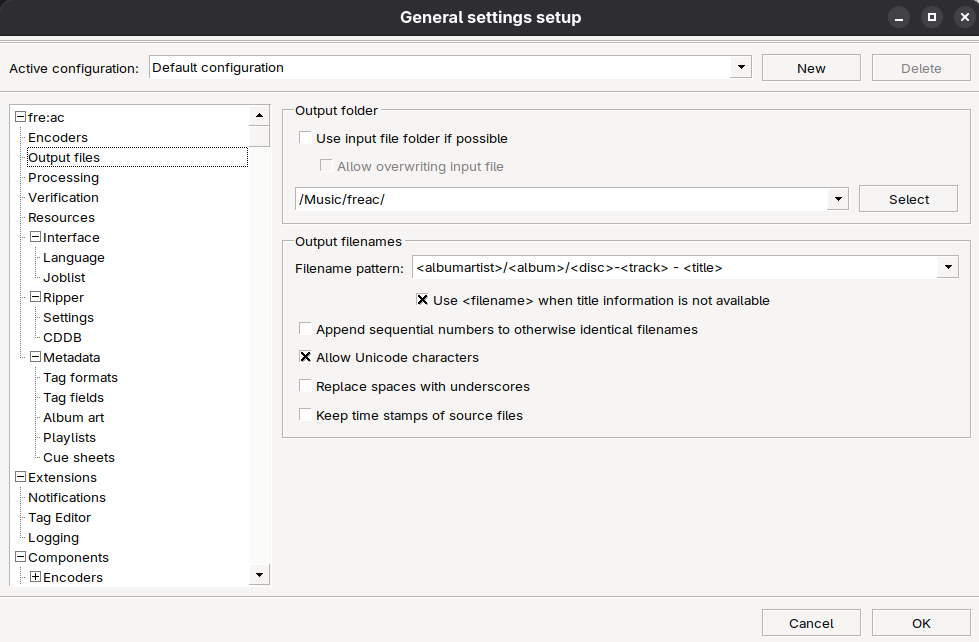This screenshot has height=642, width=979.
Task: Click the tree scrollbar up arrow
Action: point(259,116)
